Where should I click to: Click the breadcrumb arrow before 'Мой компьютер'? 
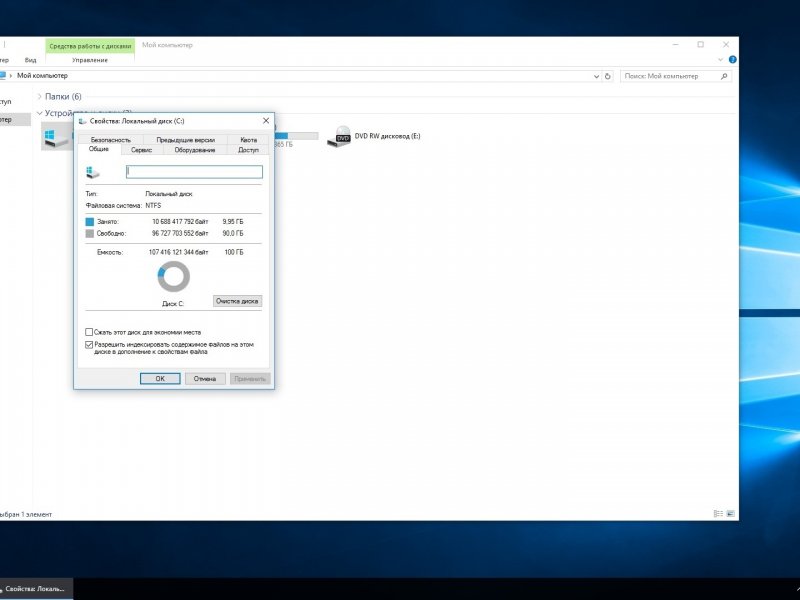coord(11,76)
